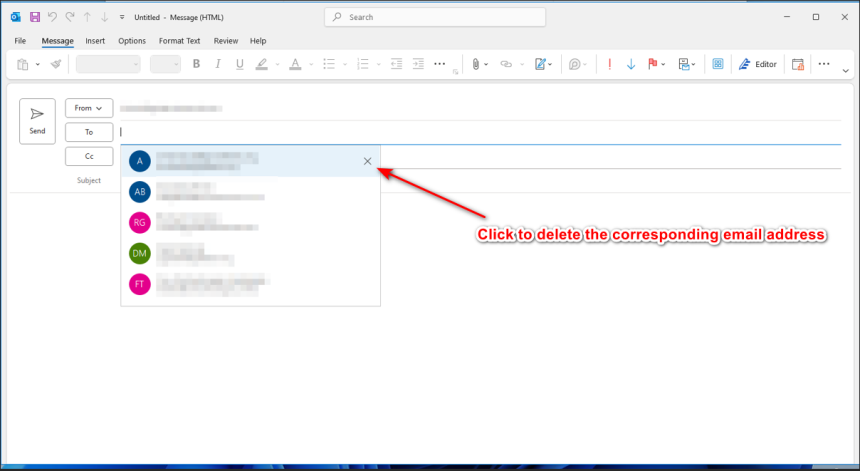Pick the font color swatch button
Image resolution: width=860 pixels, height=471 pixels.
(294, 64)
